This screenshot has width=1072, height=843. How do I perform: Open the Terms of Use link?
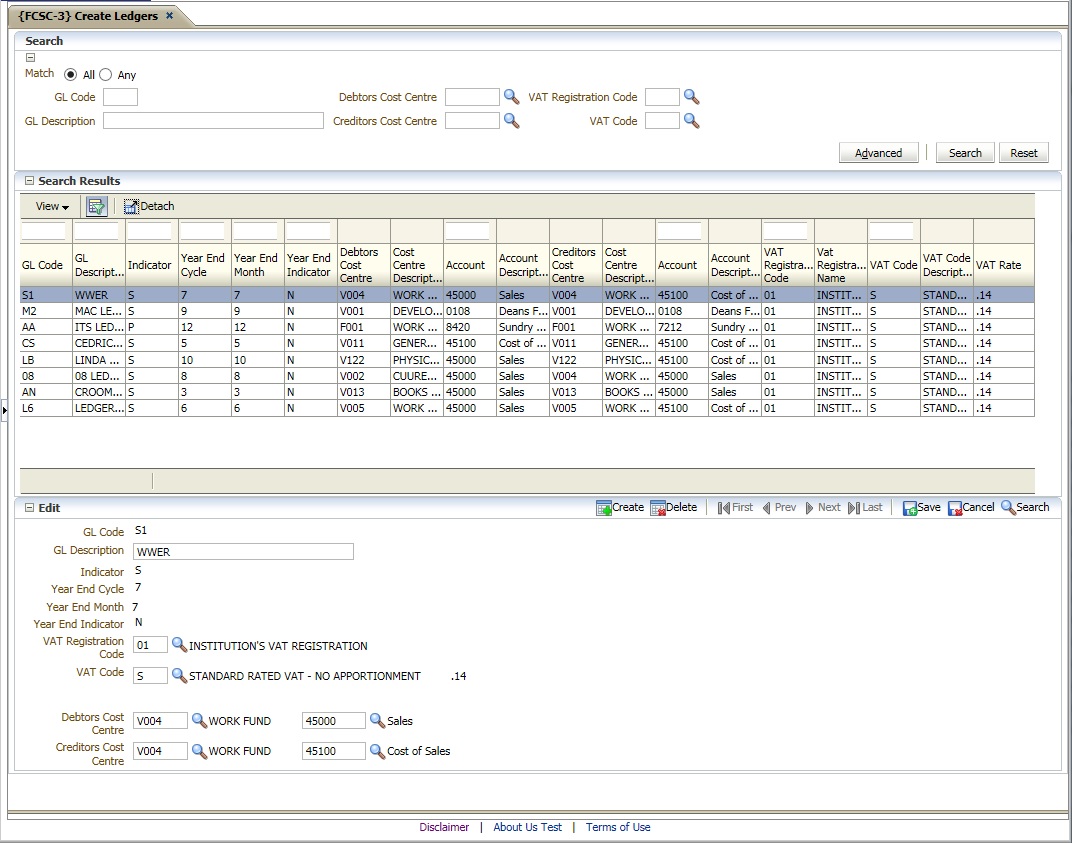[617, 827]
